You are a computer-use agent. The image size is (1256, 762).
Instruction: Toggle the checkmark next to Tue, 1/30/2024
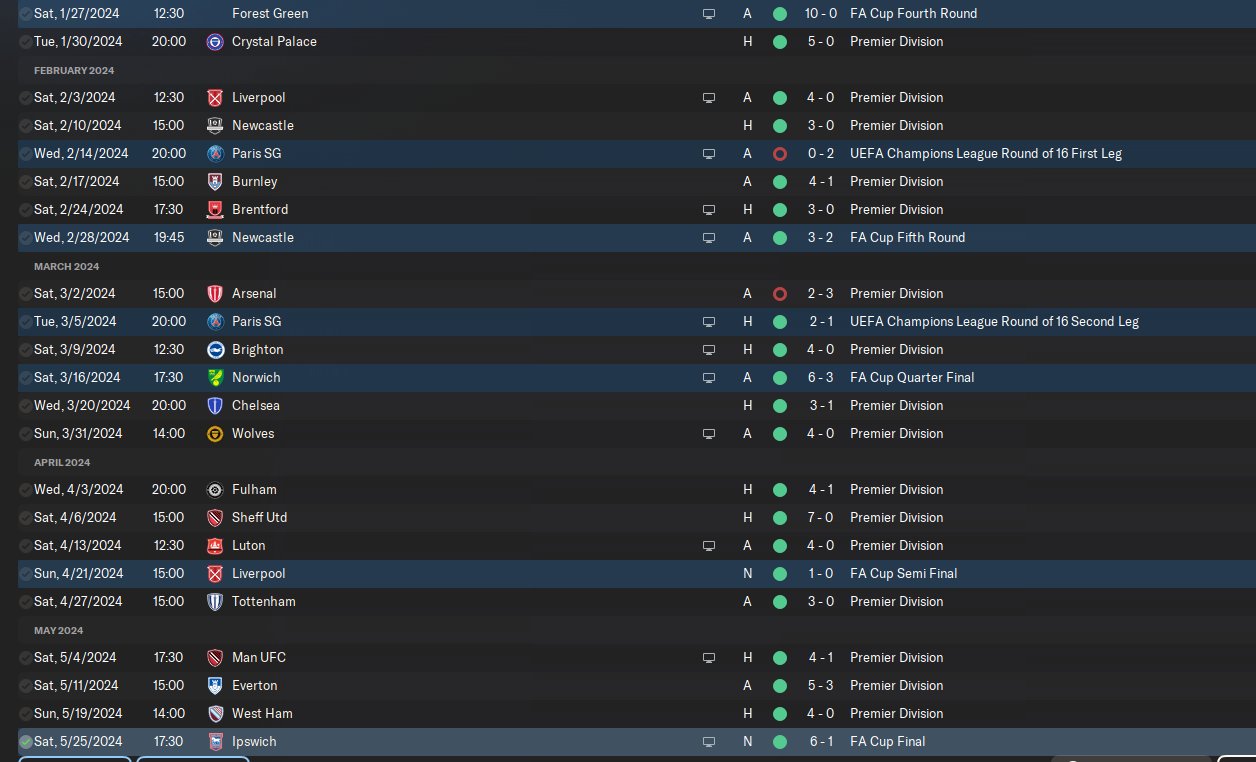click(x=26, y=42)
